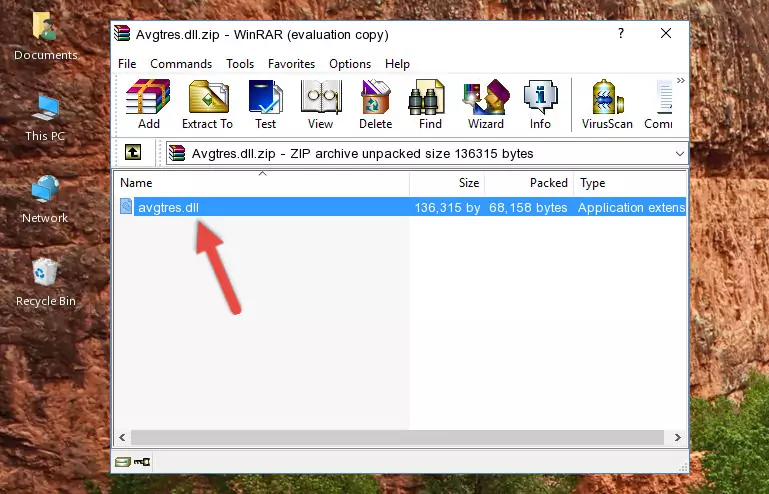The image size is (769, 494).
Task: Click the drive icon in status bar
Action: click(123, 462)
